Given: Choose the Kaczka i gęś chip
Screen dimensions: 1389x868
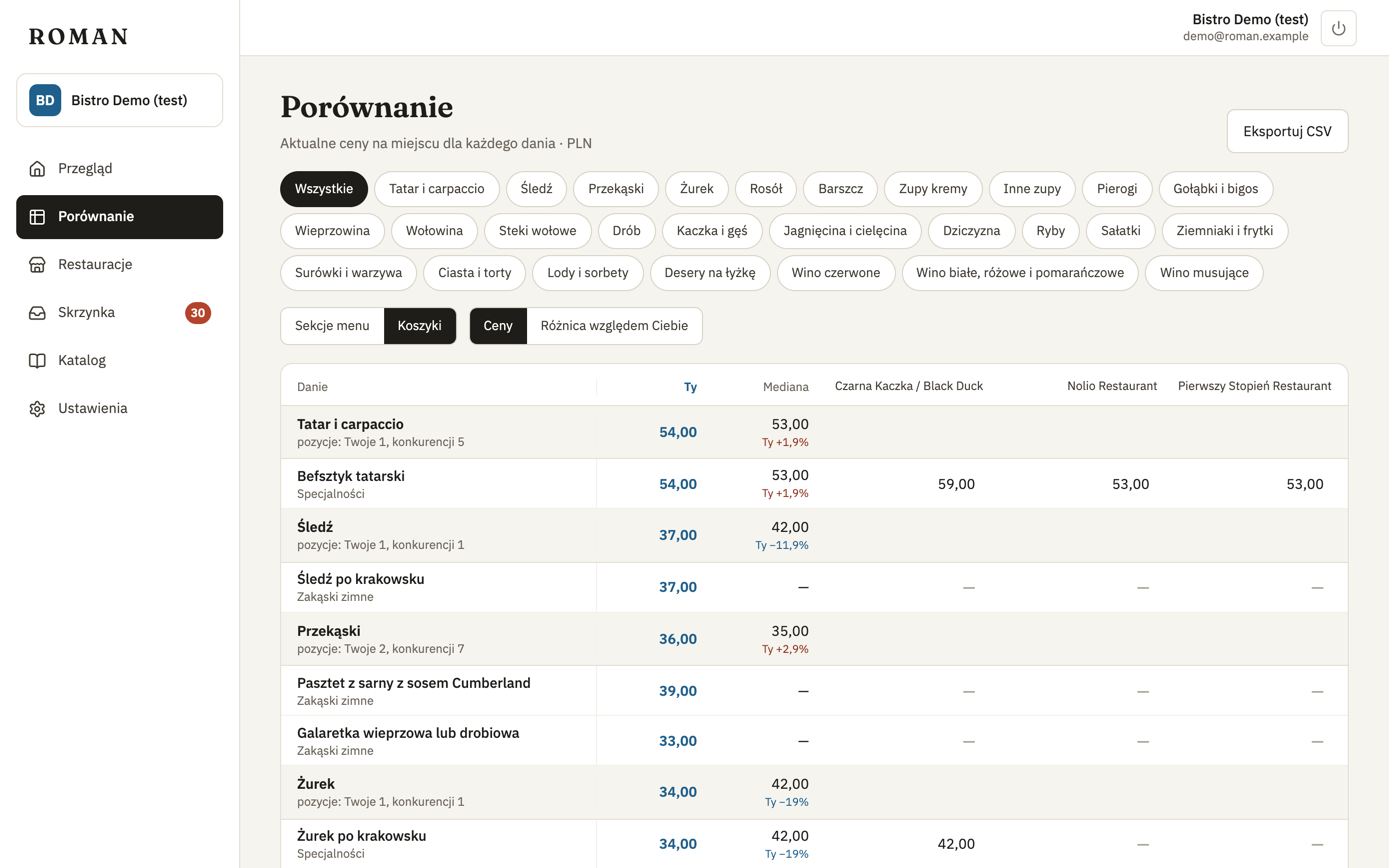Looking at the screenshot, I should coord(712,231).
